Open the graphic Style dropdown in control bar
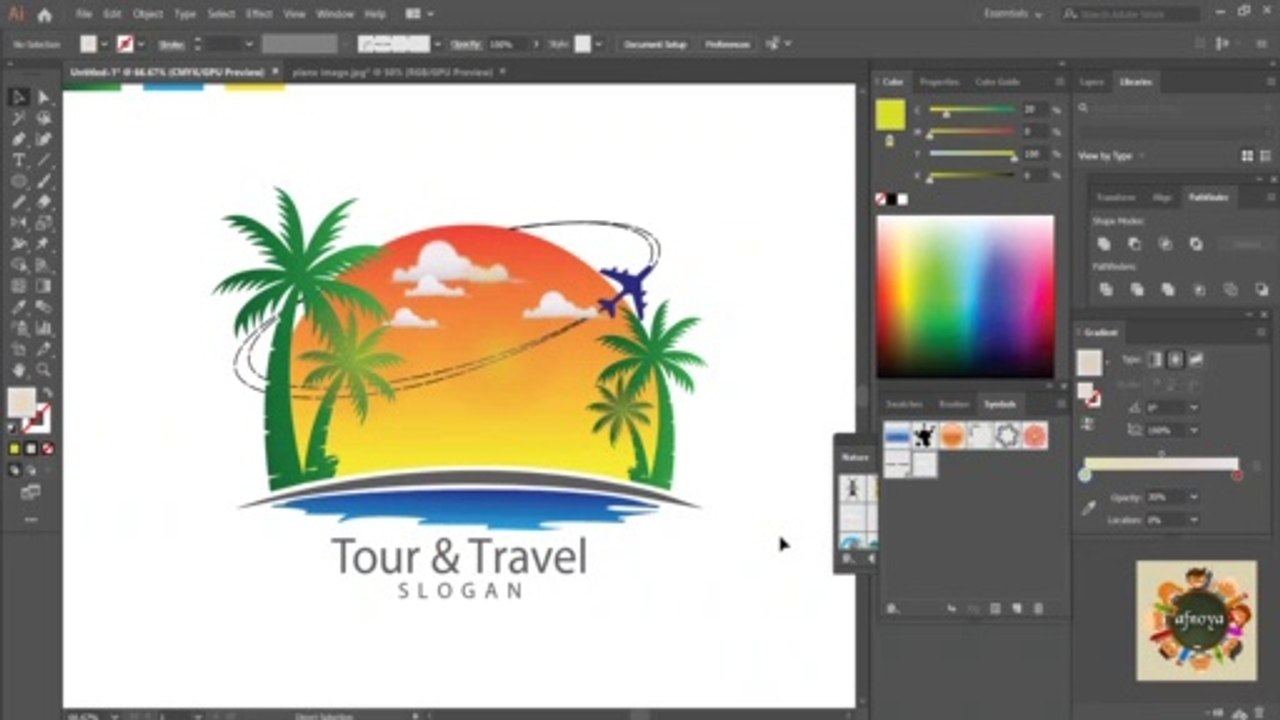This screenshot has width=1280, height=720. pyautogui.click(x=599, y=44)
